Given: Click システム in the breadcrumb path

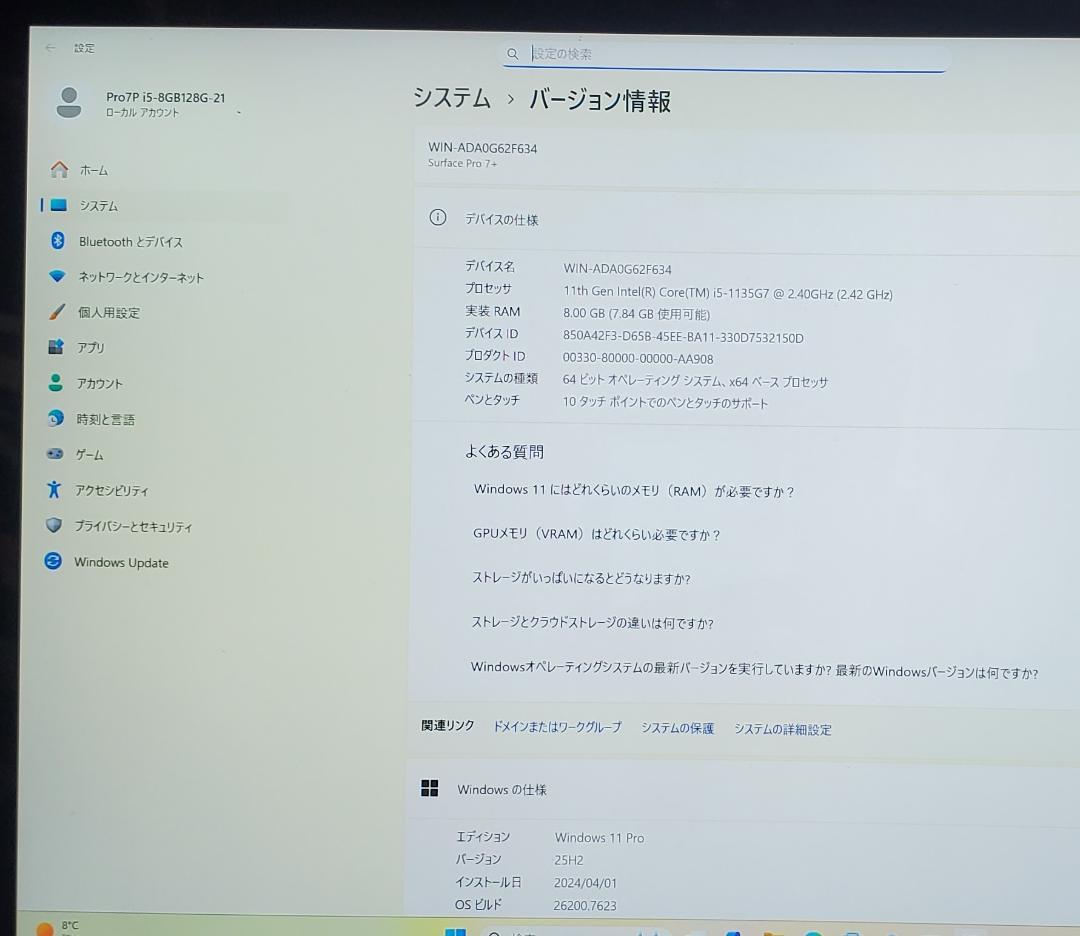Looking at the screenshot, I should [x=450, y=100].
